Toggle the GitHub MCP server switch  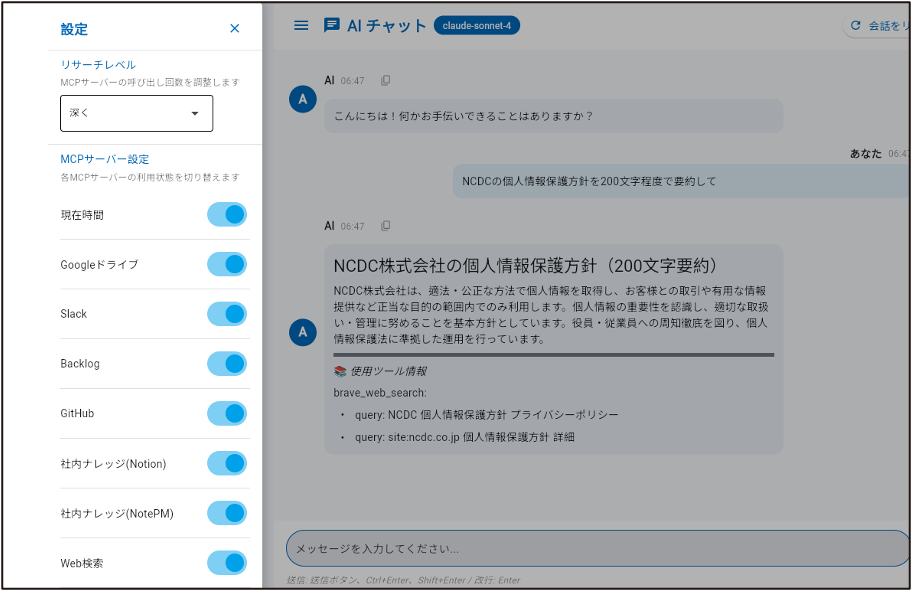pos(227,413)
